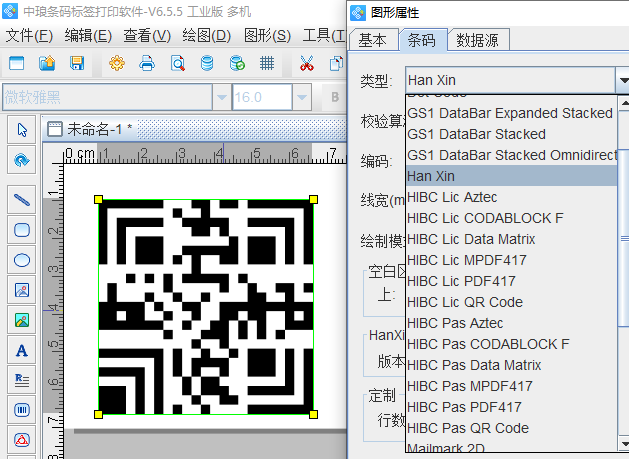Viewport: 629px width, 459px height.
Task: Open a file with the folder icon
Action: pyautogui.click(x=47, y=63)
